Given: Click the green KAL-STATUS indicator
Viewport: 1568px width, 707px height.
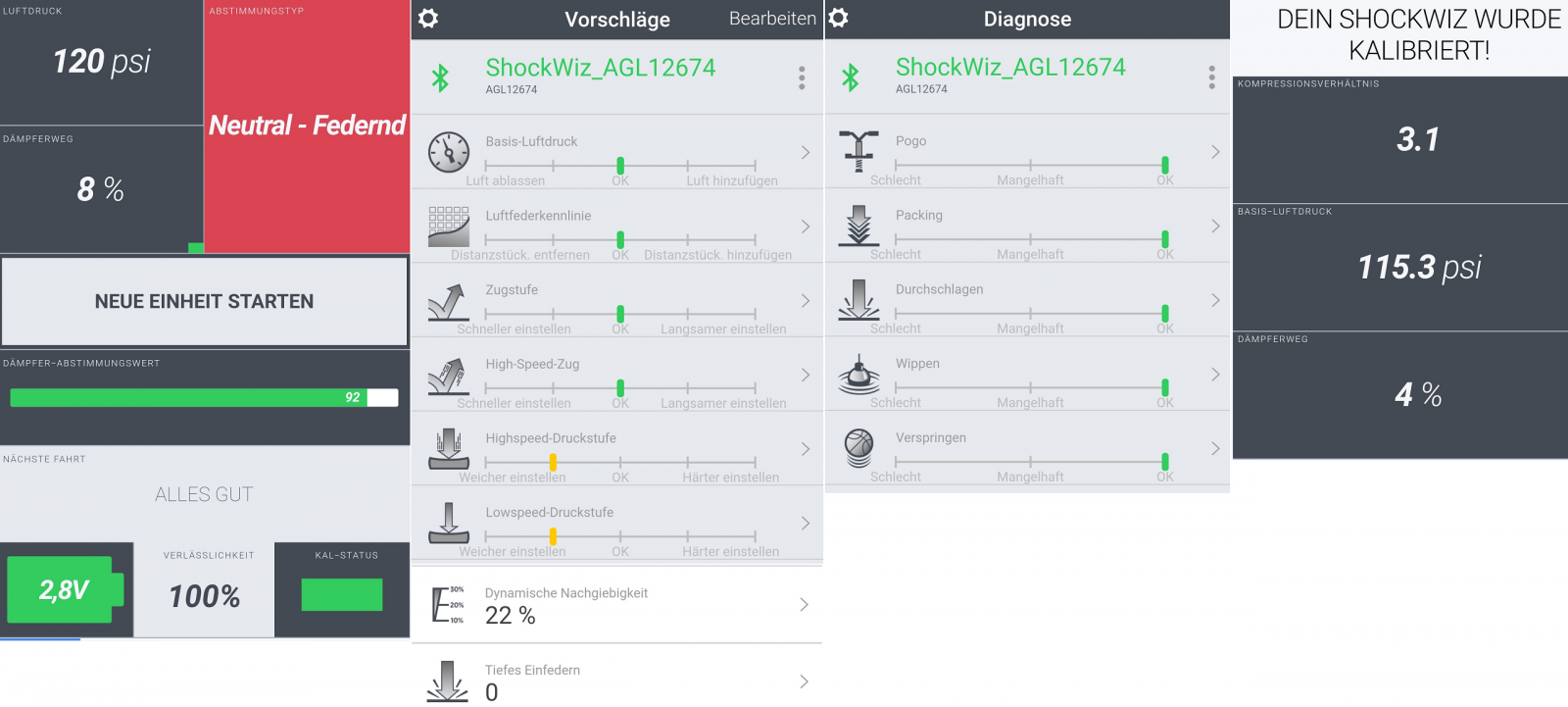Looking at the screenshot, I should [342, 595].
